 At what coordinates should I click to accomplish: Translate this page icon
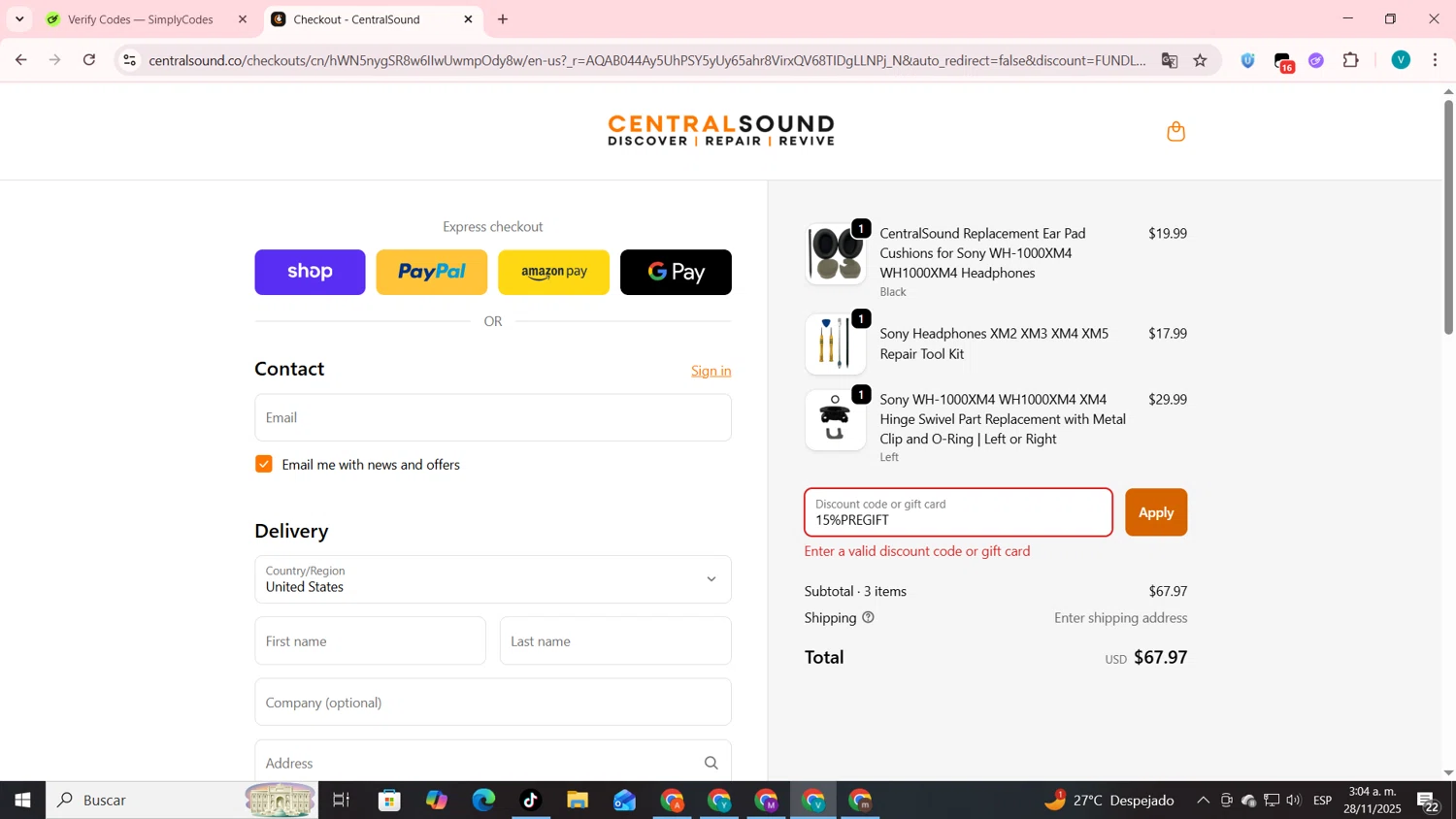pos(1170,60)
